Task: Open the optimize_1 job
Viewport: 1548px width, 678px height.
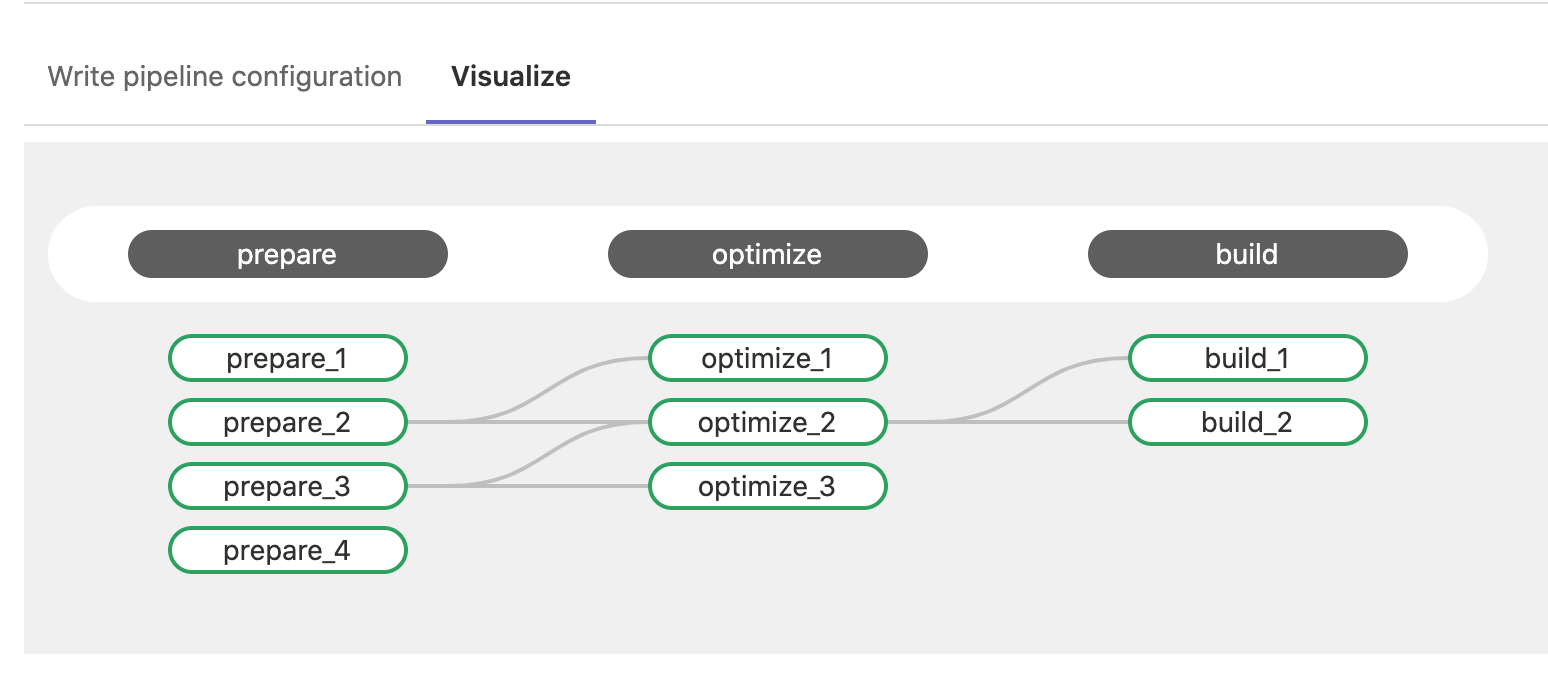Action: (x=767, y=358)
